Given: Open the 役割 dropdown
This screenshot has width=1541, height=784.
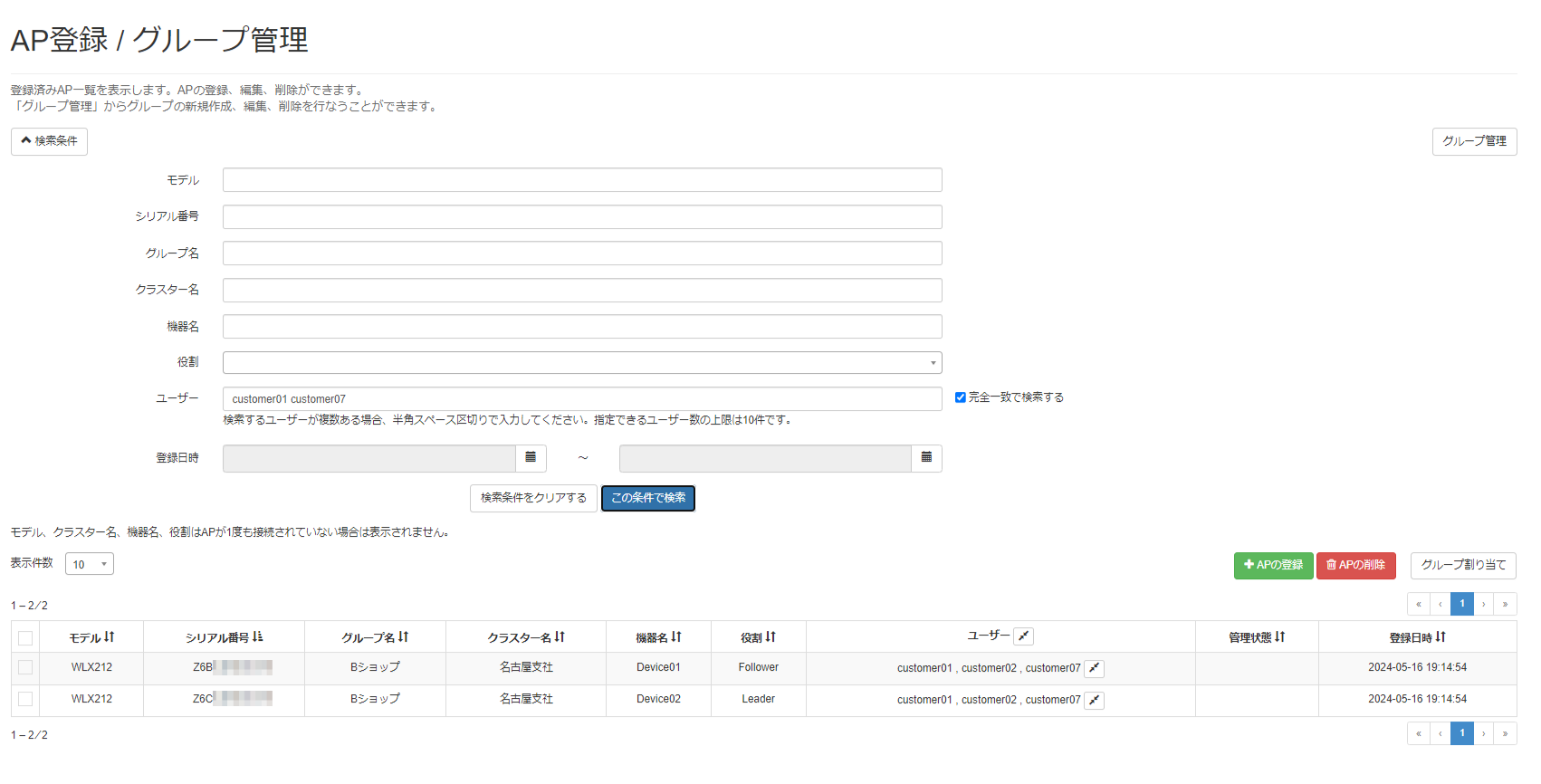Looking at the screenshot, I should (x=582, y=363).
